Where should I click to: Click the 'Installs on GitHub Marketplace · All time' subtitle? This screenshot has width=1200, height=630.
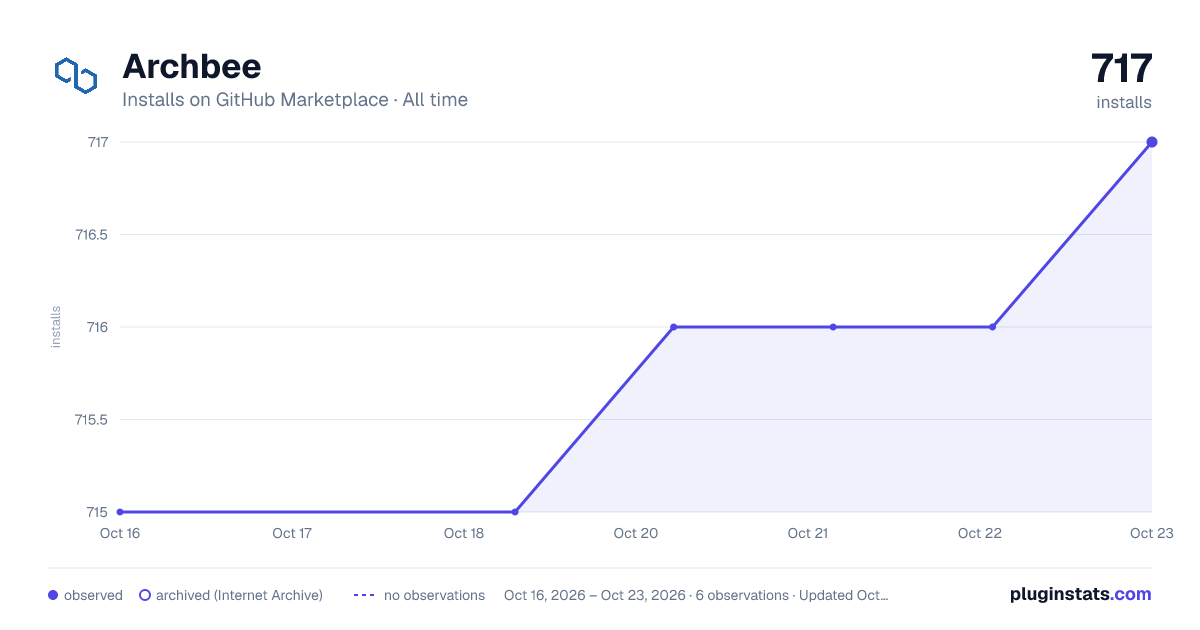pyautogui.click(x=295, y=100)
